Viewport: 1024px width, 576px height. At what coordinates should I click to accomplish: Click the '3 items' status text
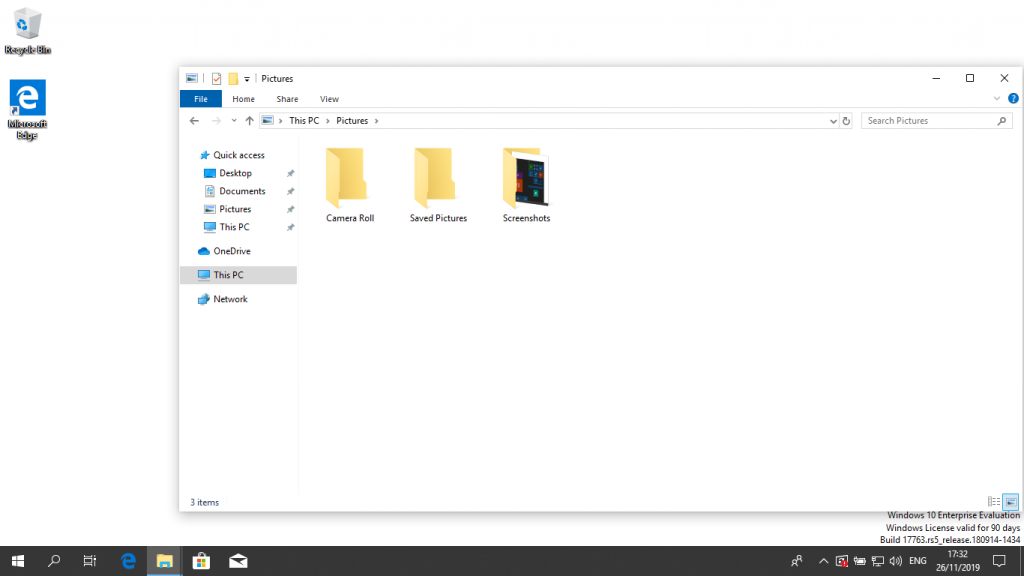tap(204, 502)
